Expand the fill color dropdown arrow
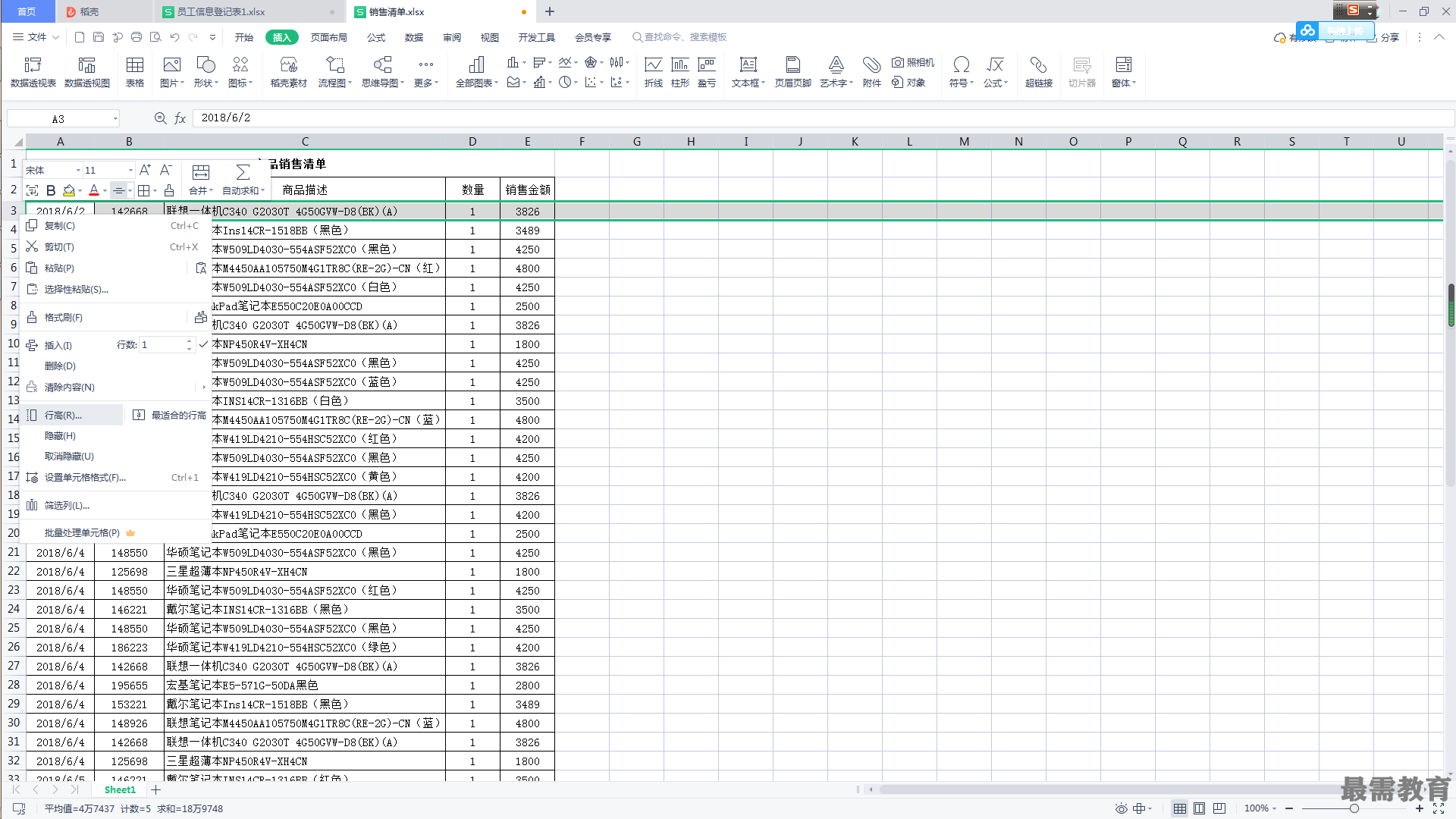The height and width of the screenshot is (819, 1456). (80, 191)
